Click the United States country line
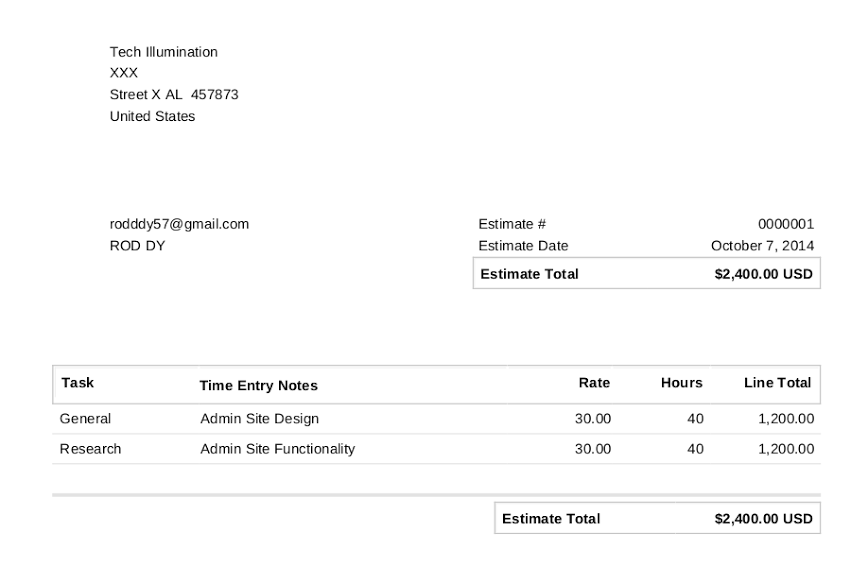The width and height of the screenshot is (851, 567). 152,116
